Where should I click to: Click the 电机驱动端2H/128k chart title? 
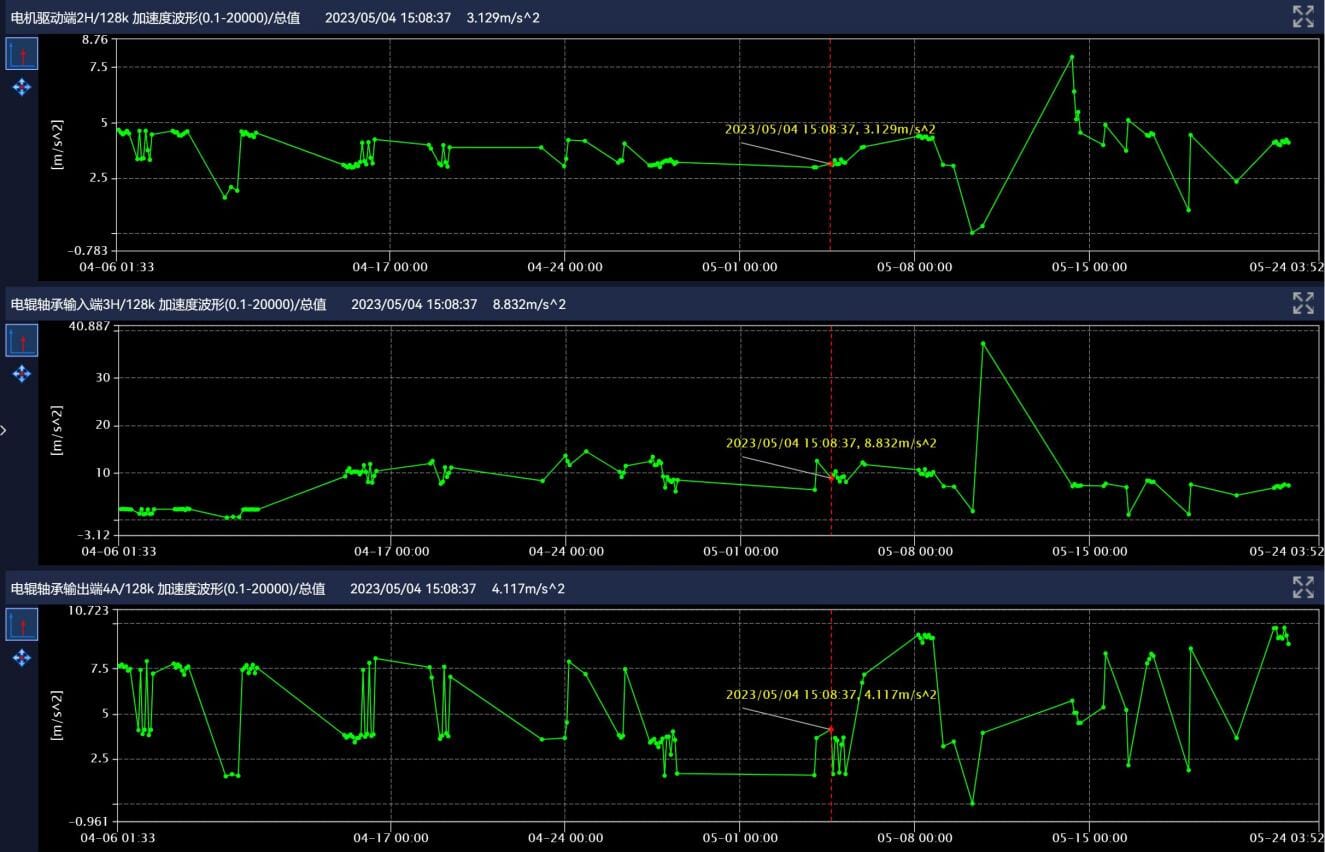pos(155,18)
